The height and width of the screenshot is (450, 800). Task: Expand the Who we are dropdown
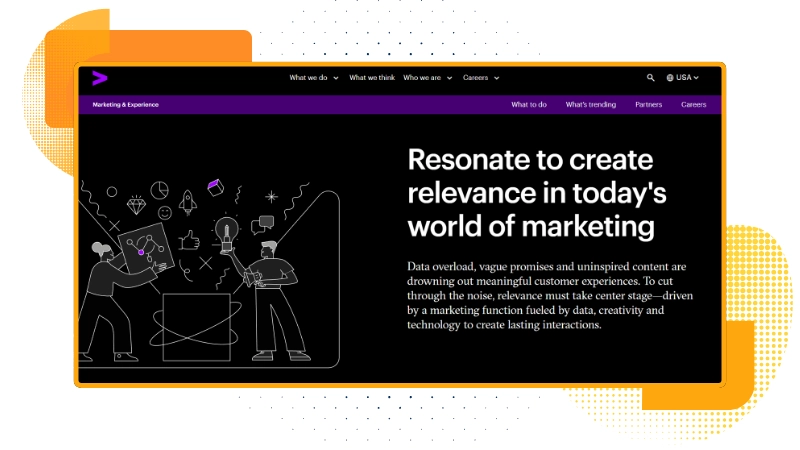(428, 78)
